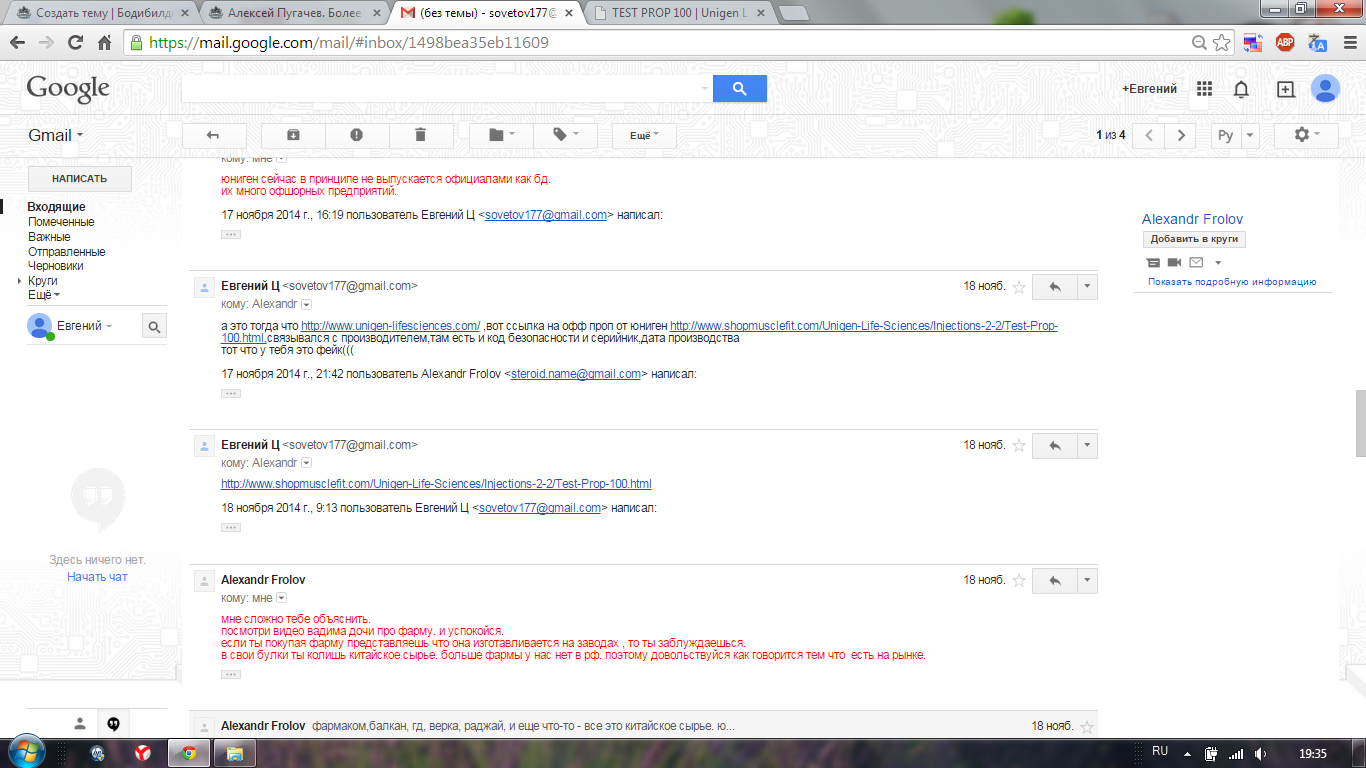1366x768 pixels.
Task: Open the labels tag dropdown
Action: click(565, 135)
